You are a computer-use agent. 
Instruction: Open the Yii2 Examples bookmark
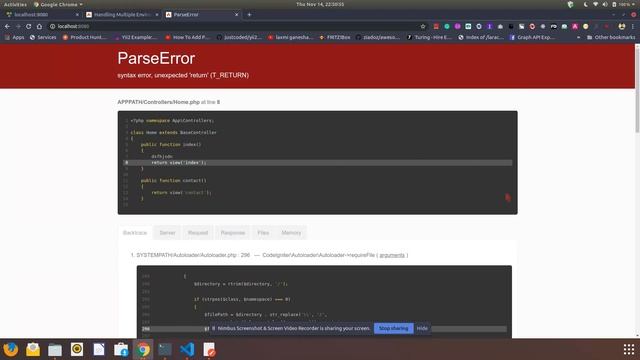point(136,37)
